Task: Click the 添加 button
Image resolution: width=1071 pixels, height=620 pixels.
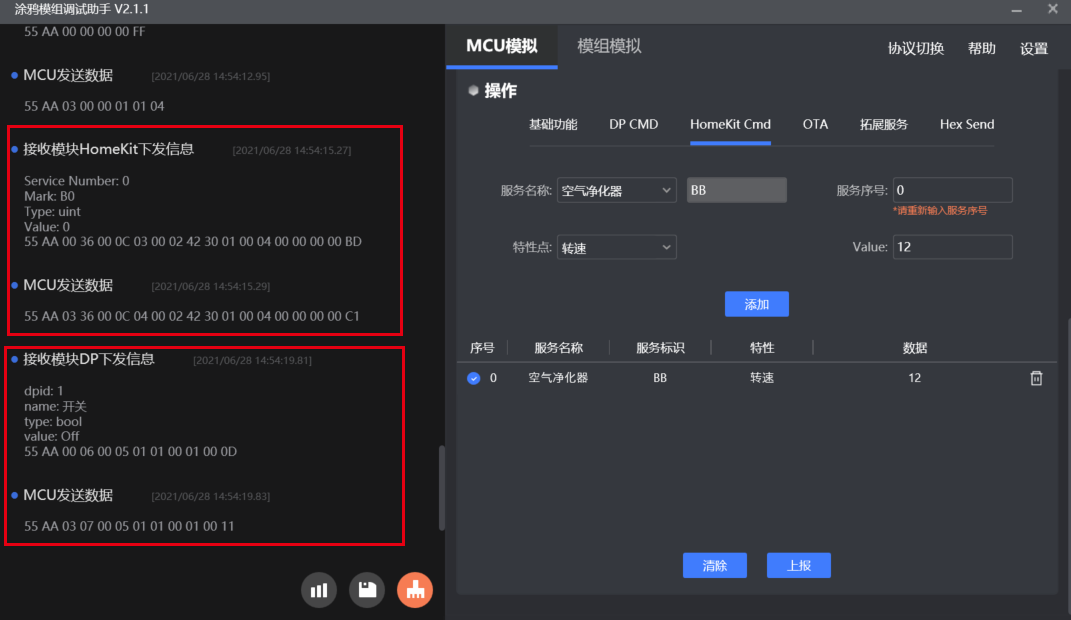Action: point(757,304)
